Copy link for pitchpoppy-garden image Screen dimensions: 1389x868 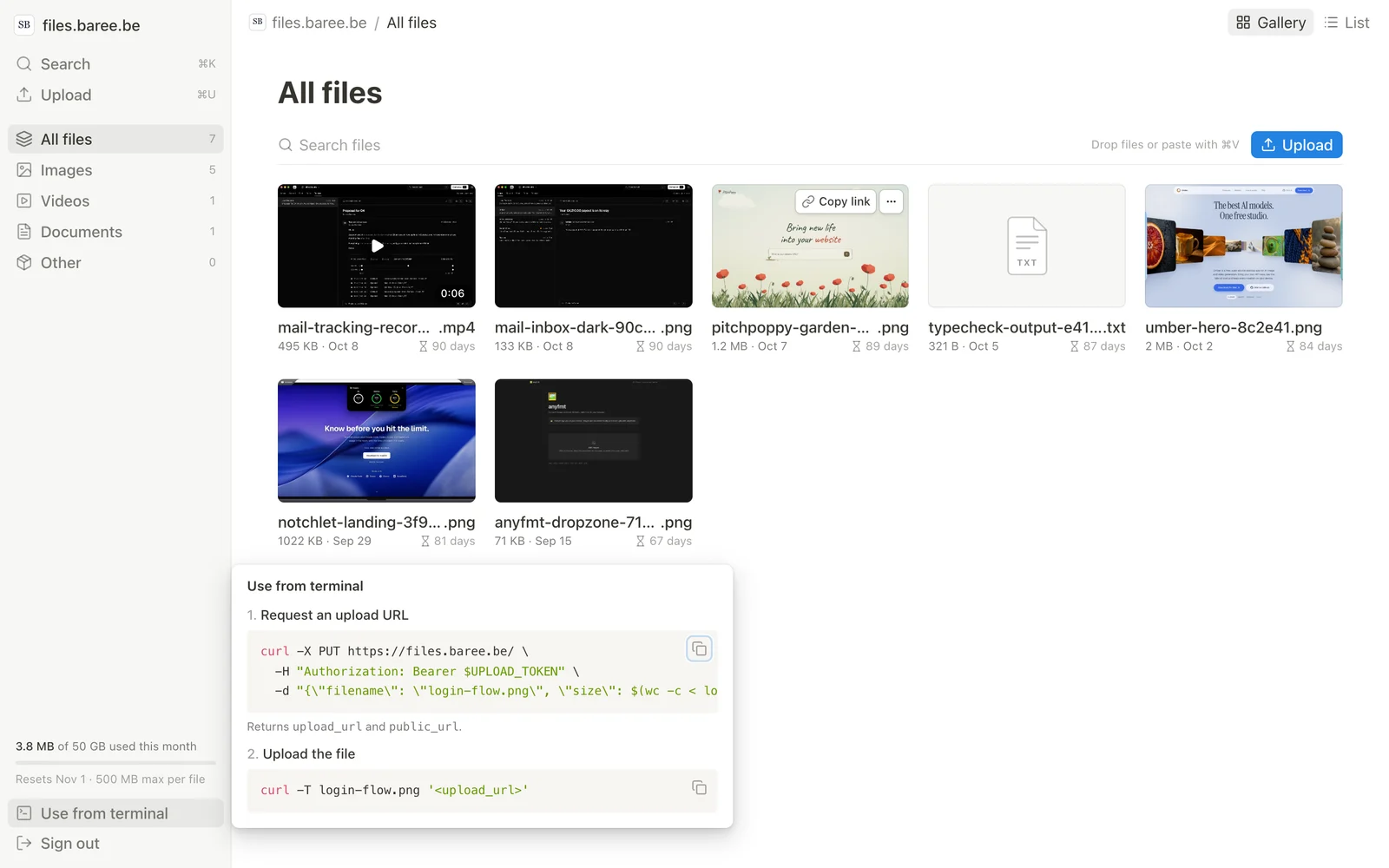[835, 201]
